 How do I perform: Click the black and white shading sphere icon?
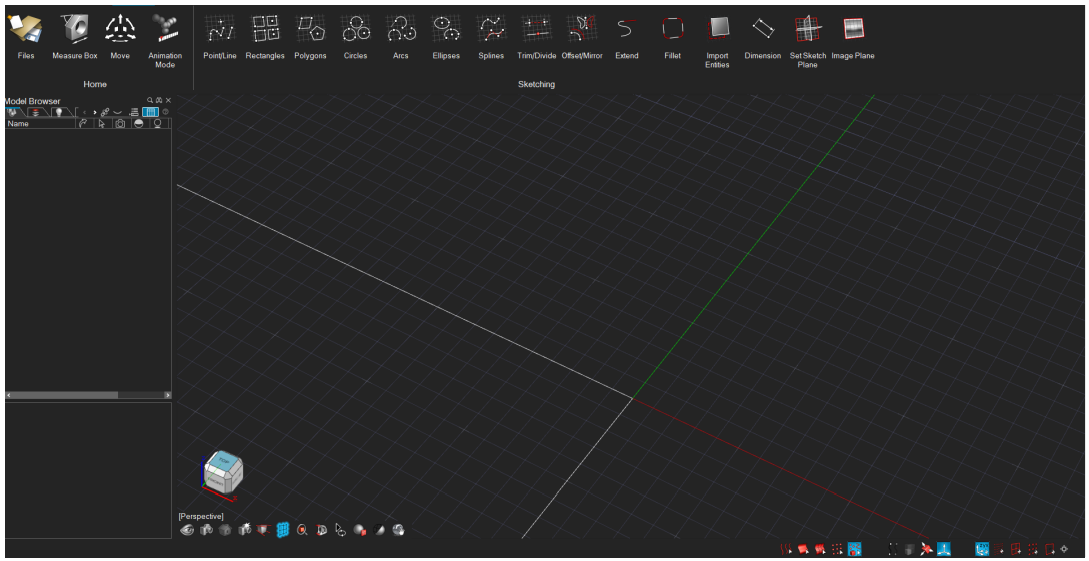click(x=379, y=530)
